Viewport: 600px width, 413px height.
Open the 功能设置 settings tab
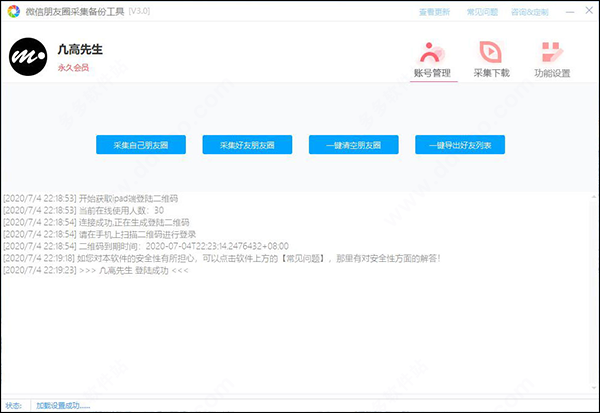[552, 60]
